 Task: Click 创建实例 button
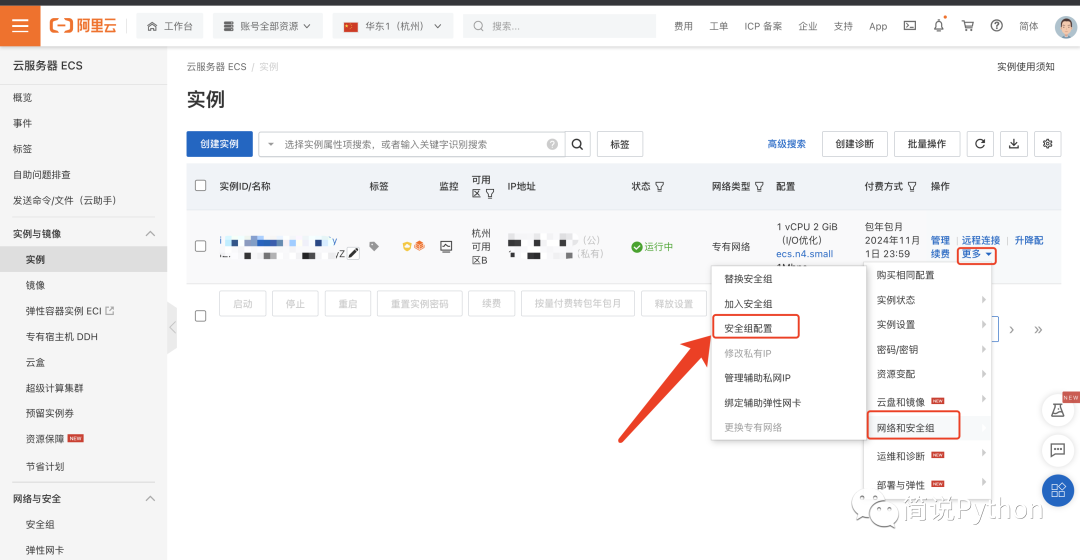219,144
